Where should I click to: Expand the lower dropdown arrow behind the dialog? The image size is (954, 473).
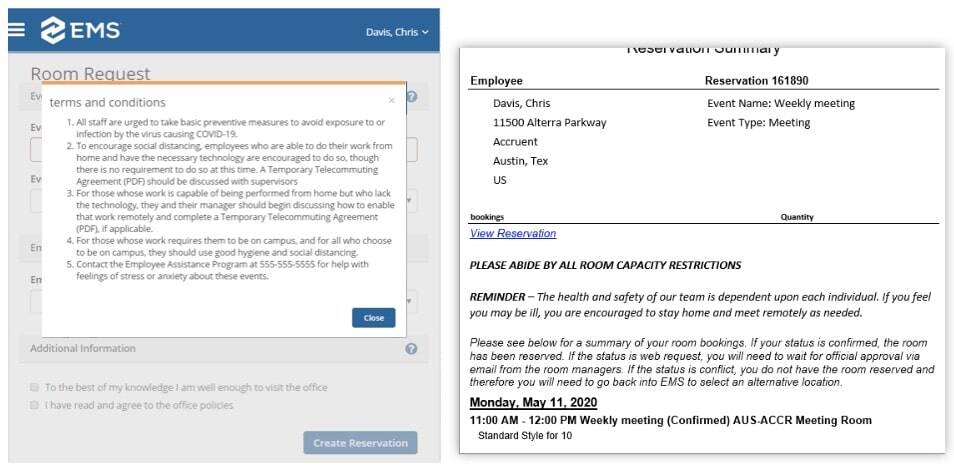point(412,300)
